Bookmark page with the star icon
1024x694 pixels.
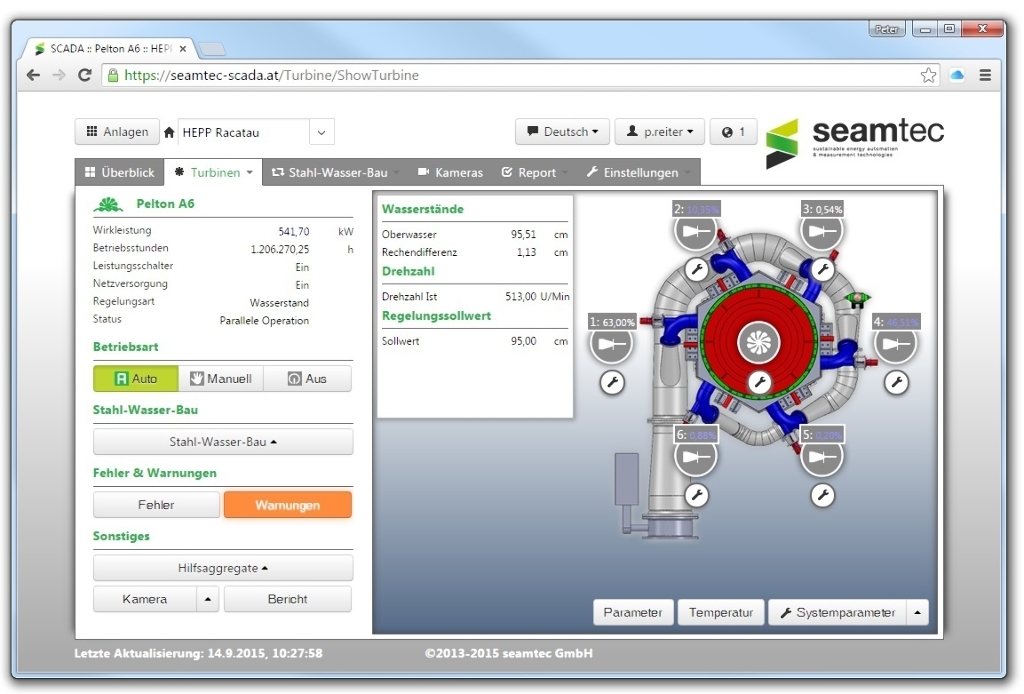coord(929,75)
